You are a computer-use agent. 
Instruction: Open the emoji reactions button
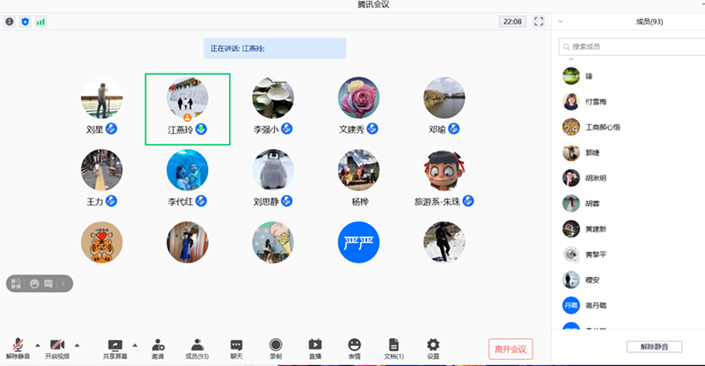(x=354, y=348)
